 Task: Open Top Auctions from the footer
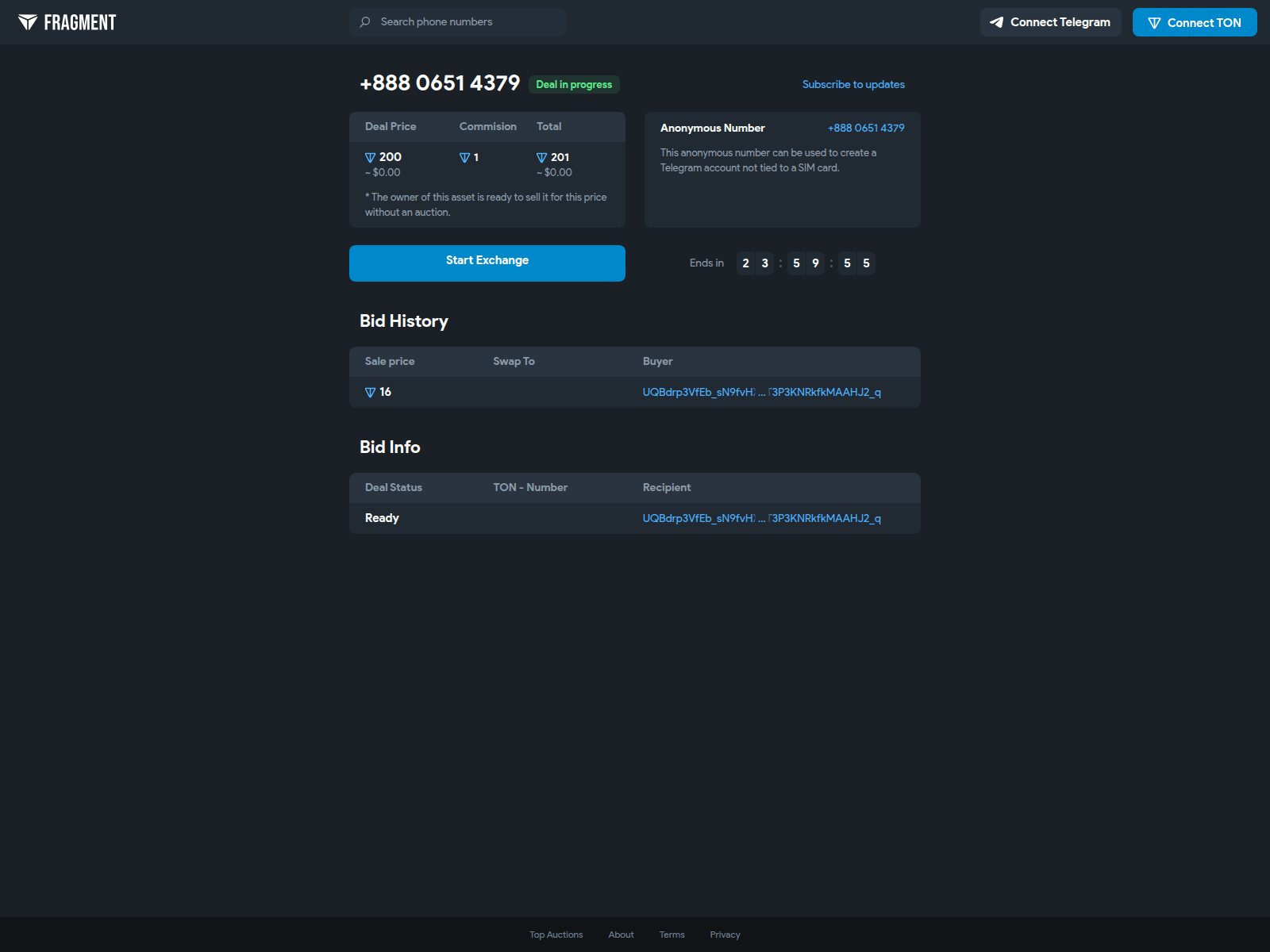[556, 935]
